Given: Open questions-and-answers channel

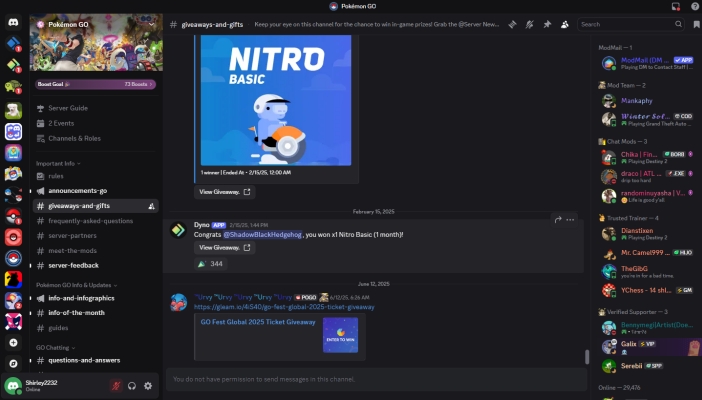Looking at the screenshot, I should click(x=95, y=361).
